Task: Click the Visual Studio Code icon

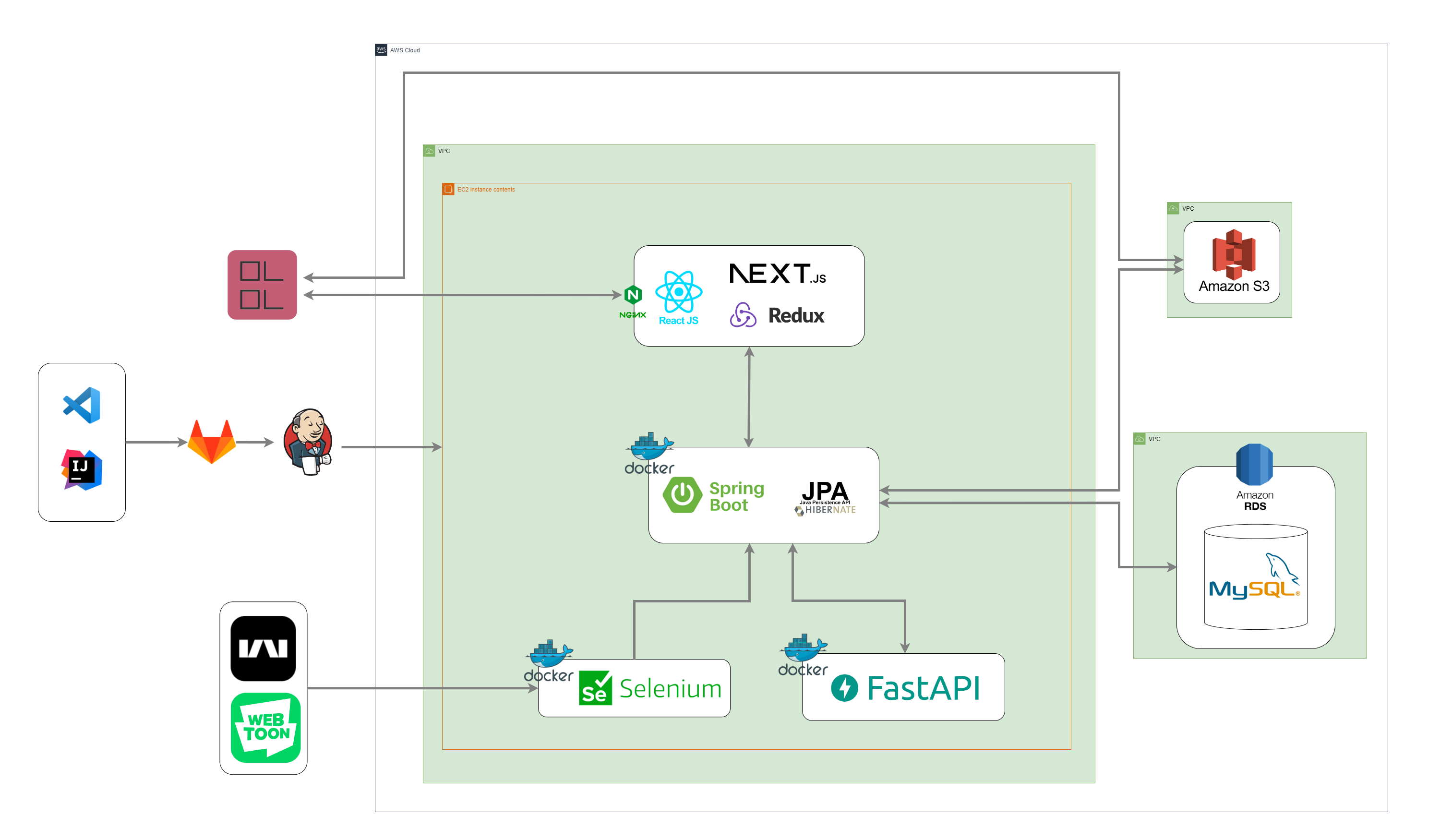Action: click(x=82, y=405)
